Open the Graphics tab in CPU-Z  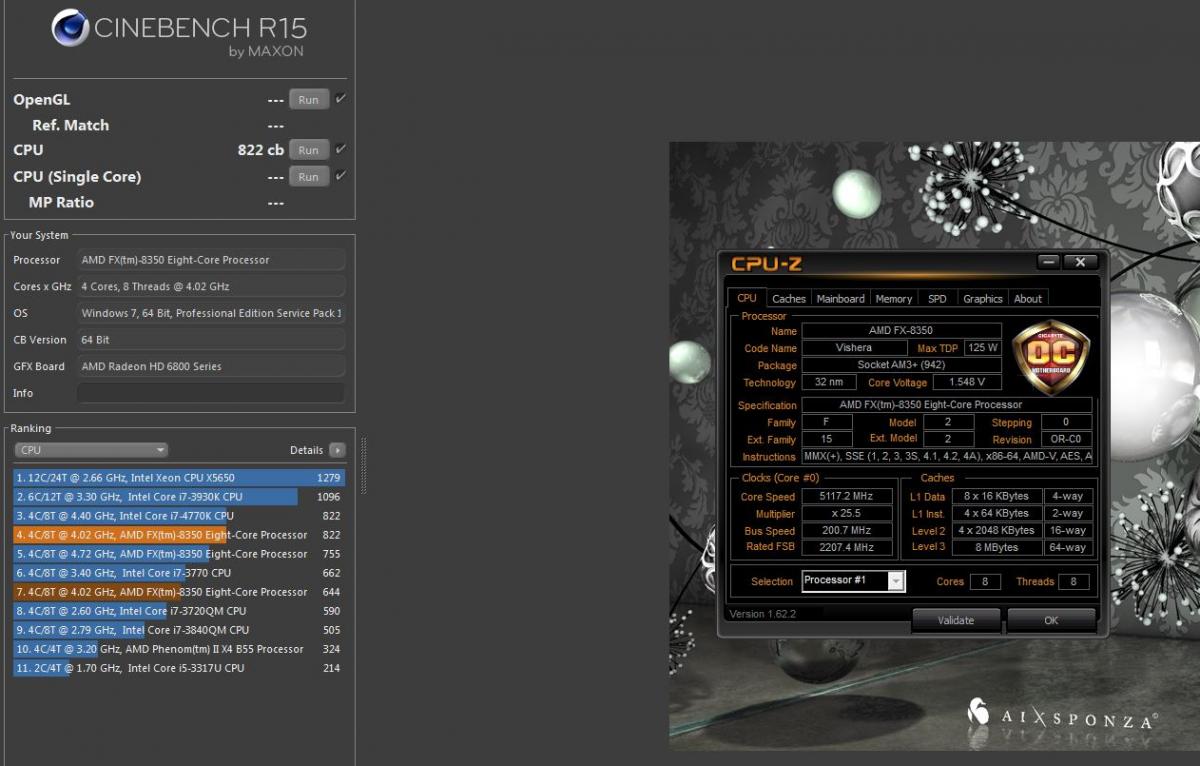coord(983,299)
